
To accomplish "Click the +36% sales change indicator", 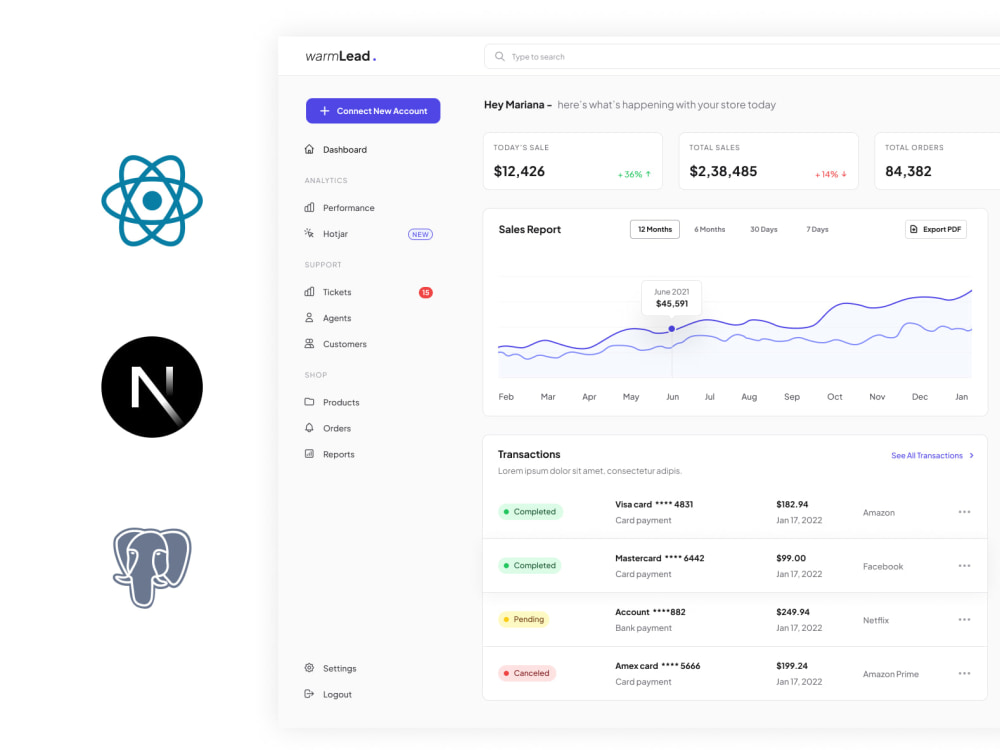I will 634,174.
